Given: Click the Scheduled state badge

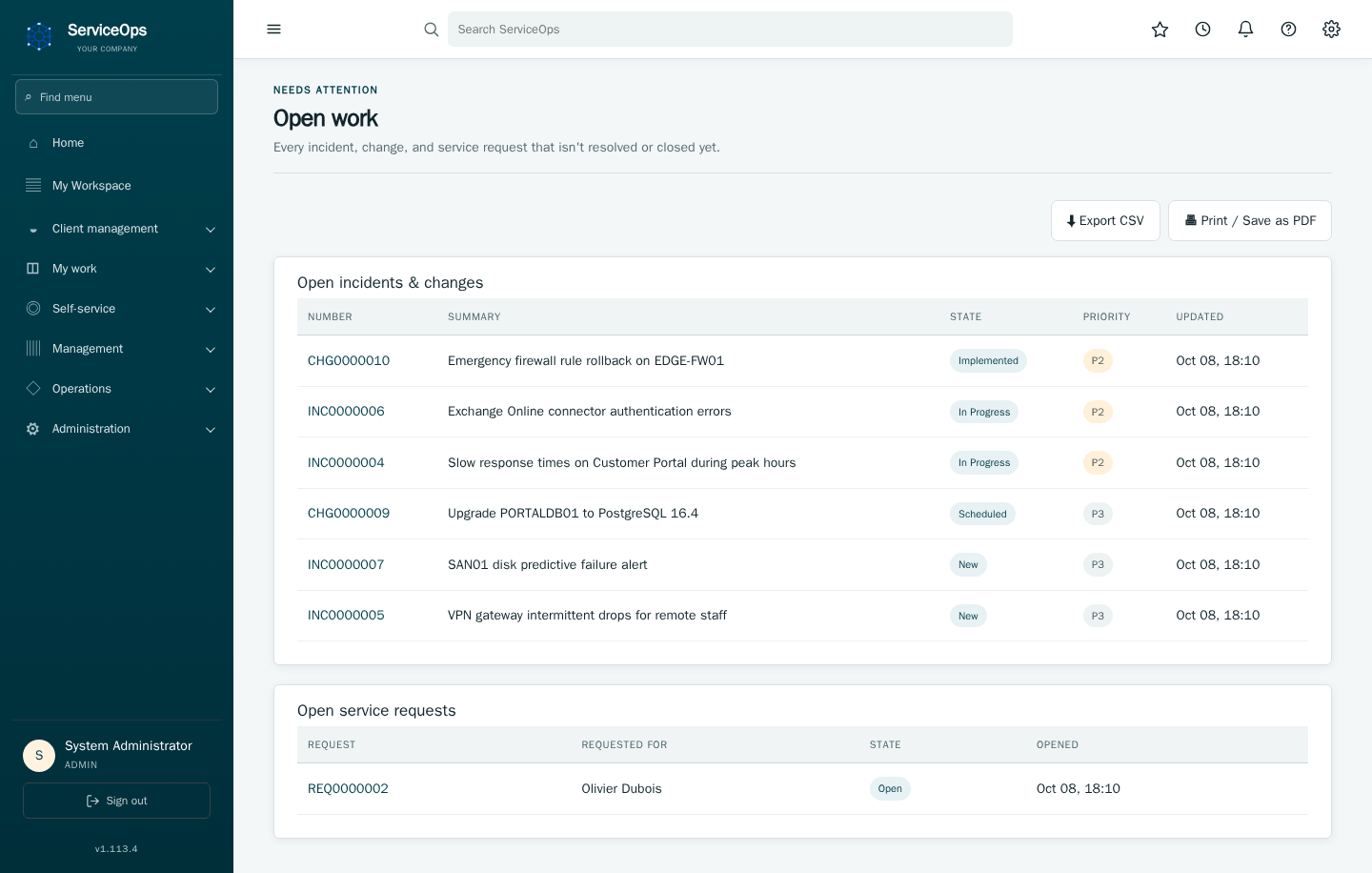Looking at the screenshot, I should click(982, 514).
